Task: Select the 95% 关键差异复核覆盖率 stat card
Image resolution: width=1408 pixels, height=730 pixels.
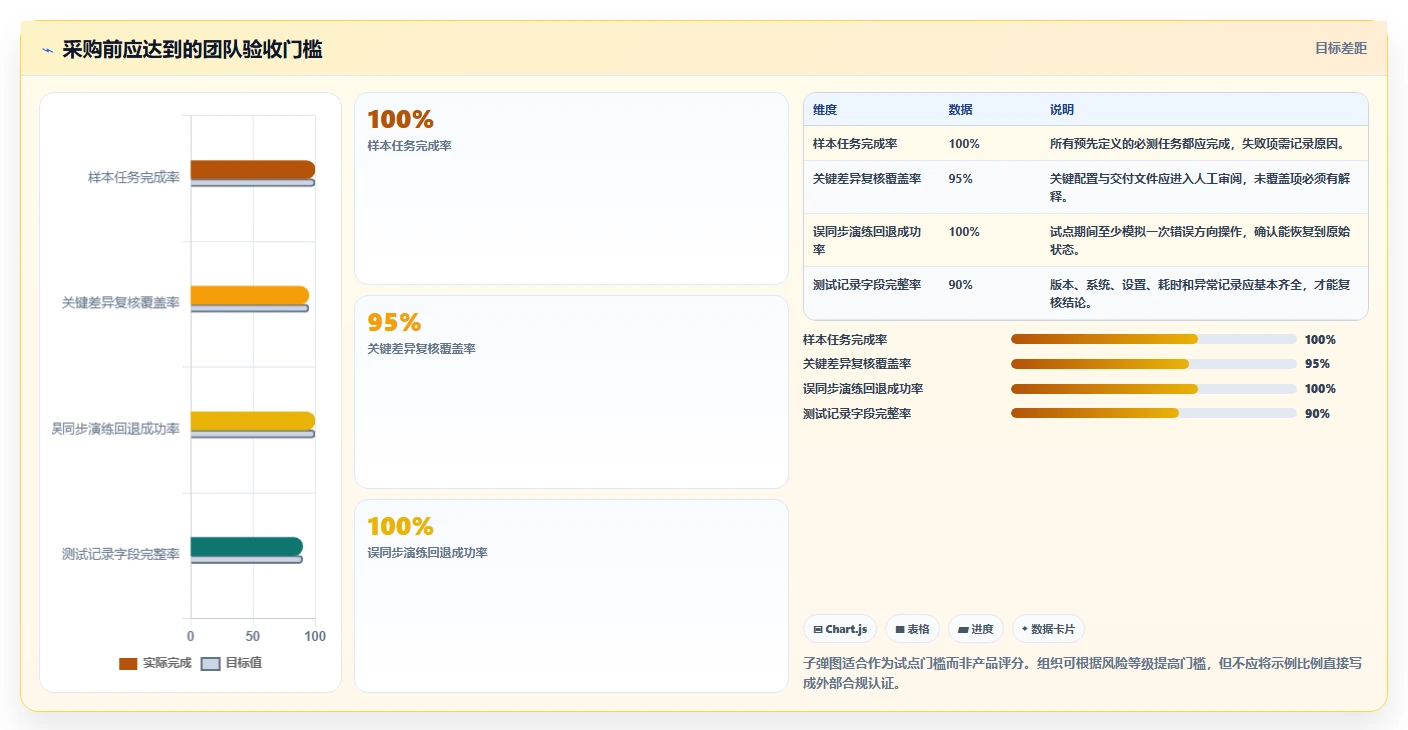Action: [571, 392]
